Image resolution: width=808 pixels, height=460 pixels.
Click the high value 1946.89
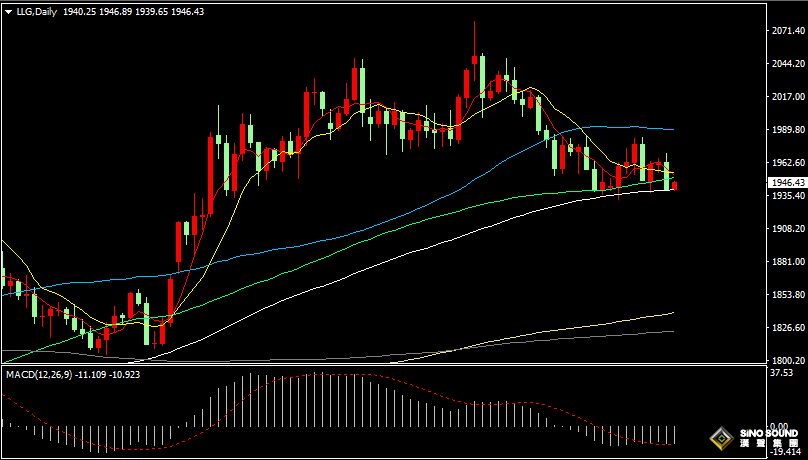[x=115, y=11]
